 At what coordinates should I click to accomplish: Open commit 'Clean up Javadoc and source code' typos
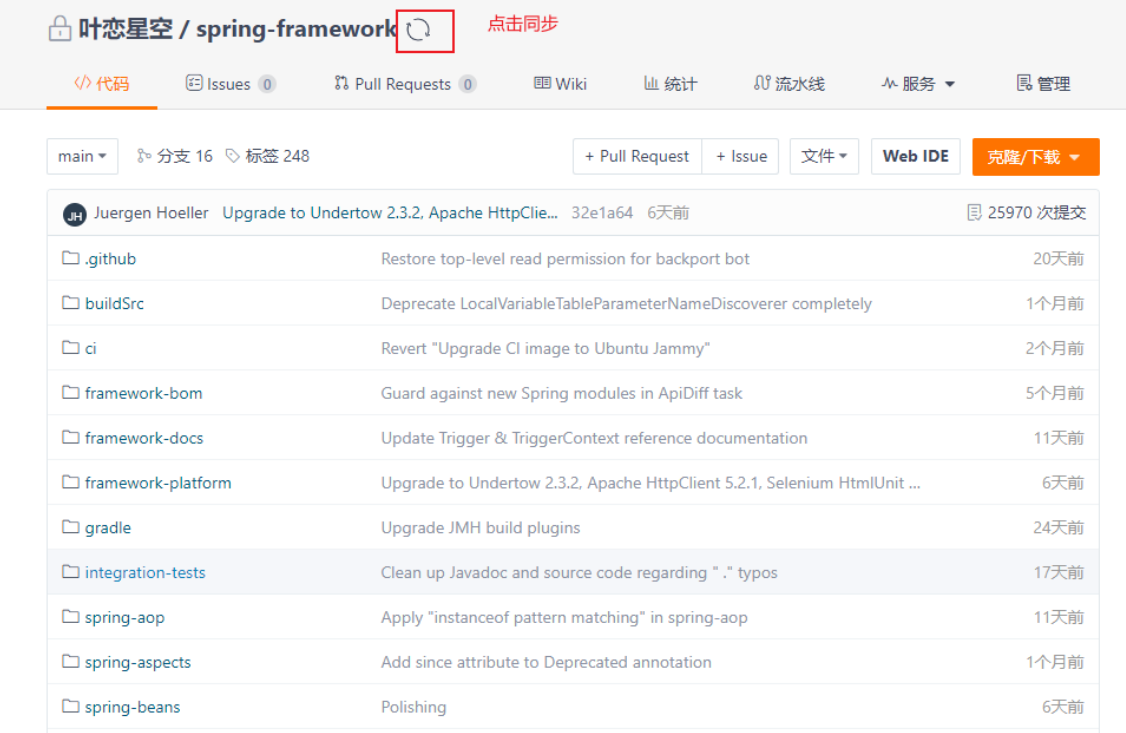point(579,573)
